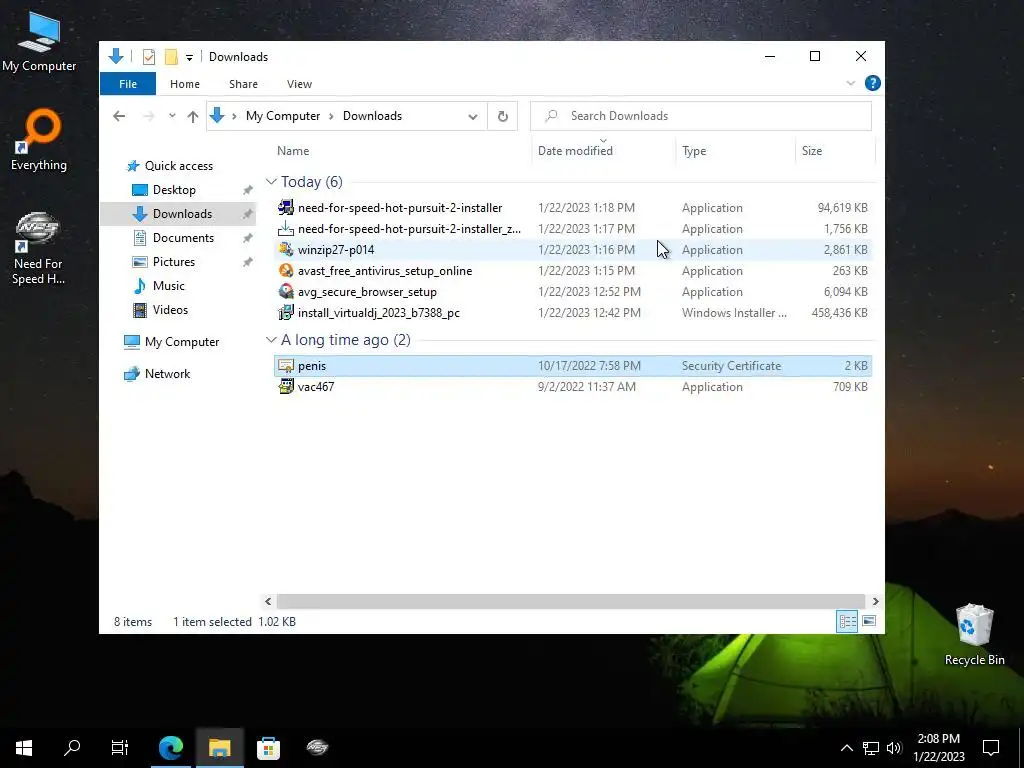Go back with the Back arrow
Image resolution: width=1024 pixels, height=768 pixels.
point(119,116)
